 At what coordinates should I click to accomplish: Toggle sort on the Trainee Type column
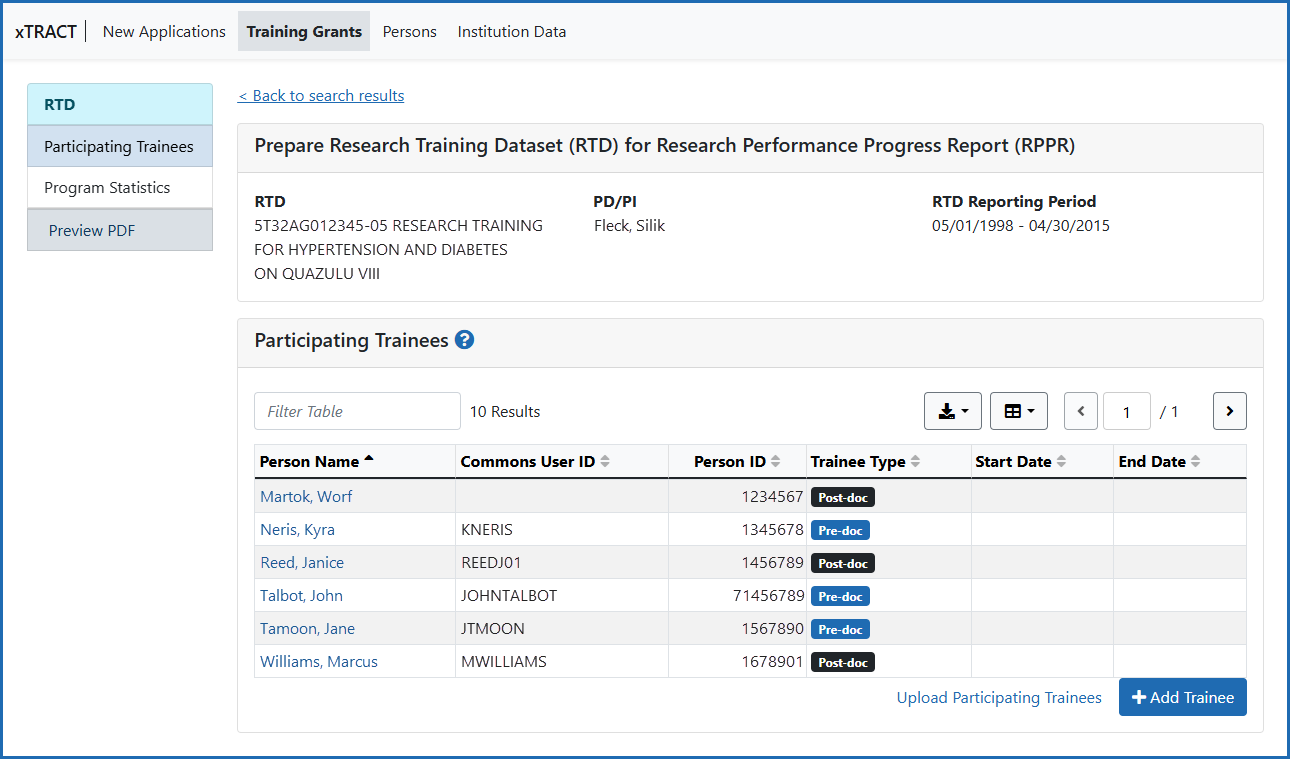tap(862, 461)
